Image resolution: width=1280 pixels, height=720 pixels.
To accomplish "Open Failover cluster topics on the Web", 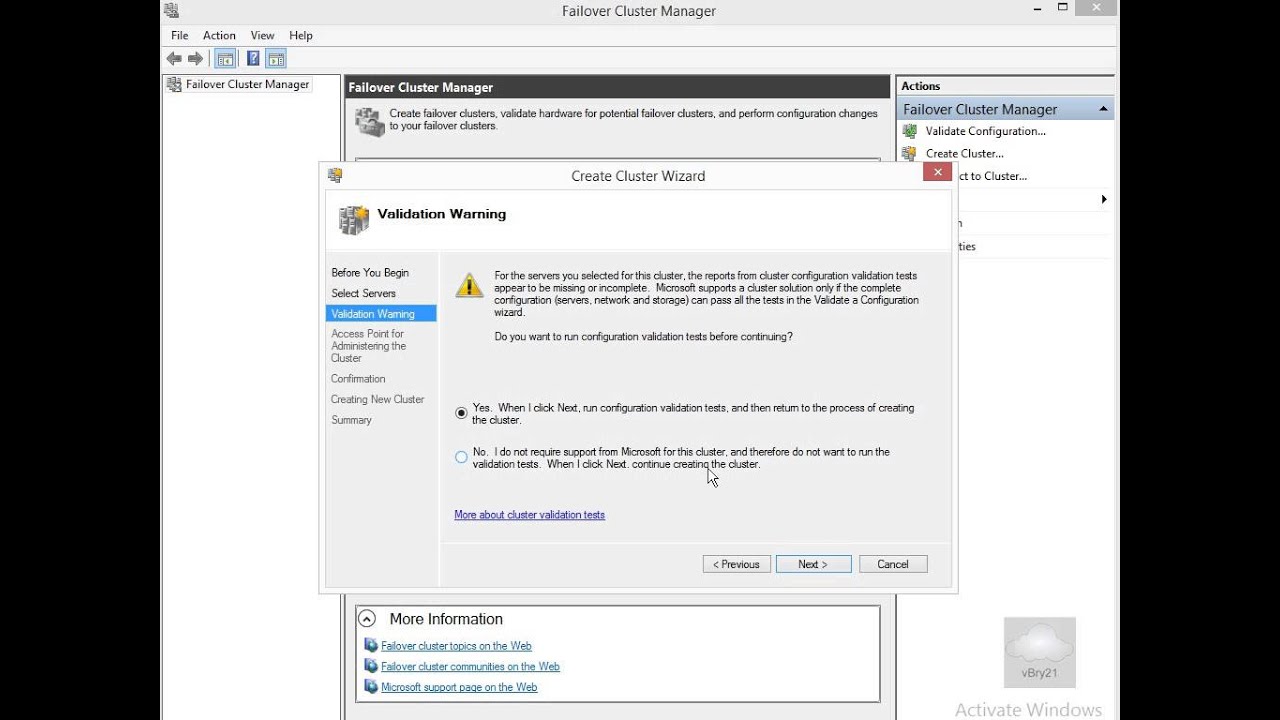I will pos(456,646).
